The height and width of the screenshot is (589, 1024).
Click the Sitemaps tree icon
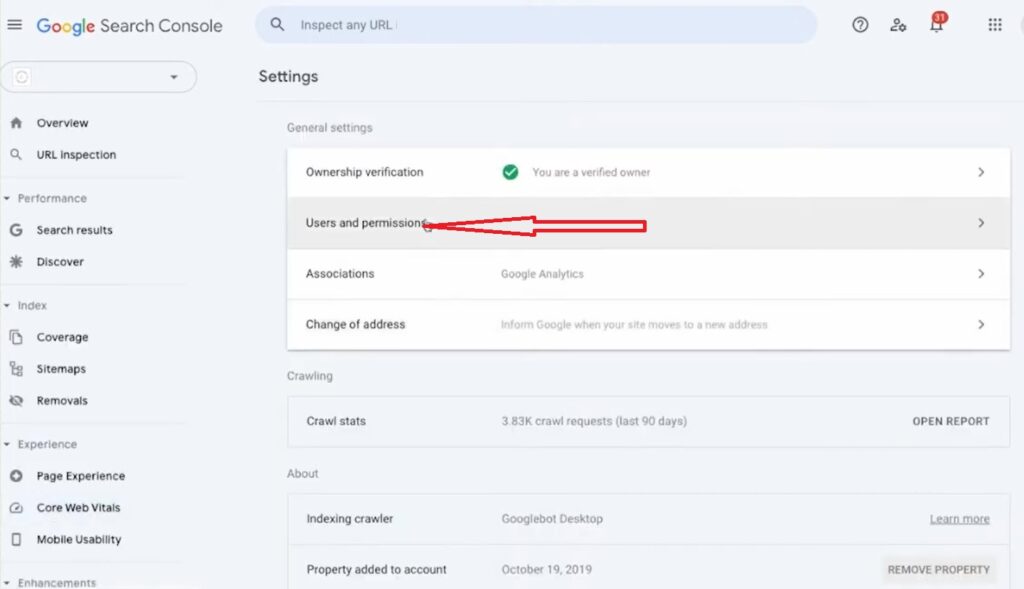coord(16,369)
